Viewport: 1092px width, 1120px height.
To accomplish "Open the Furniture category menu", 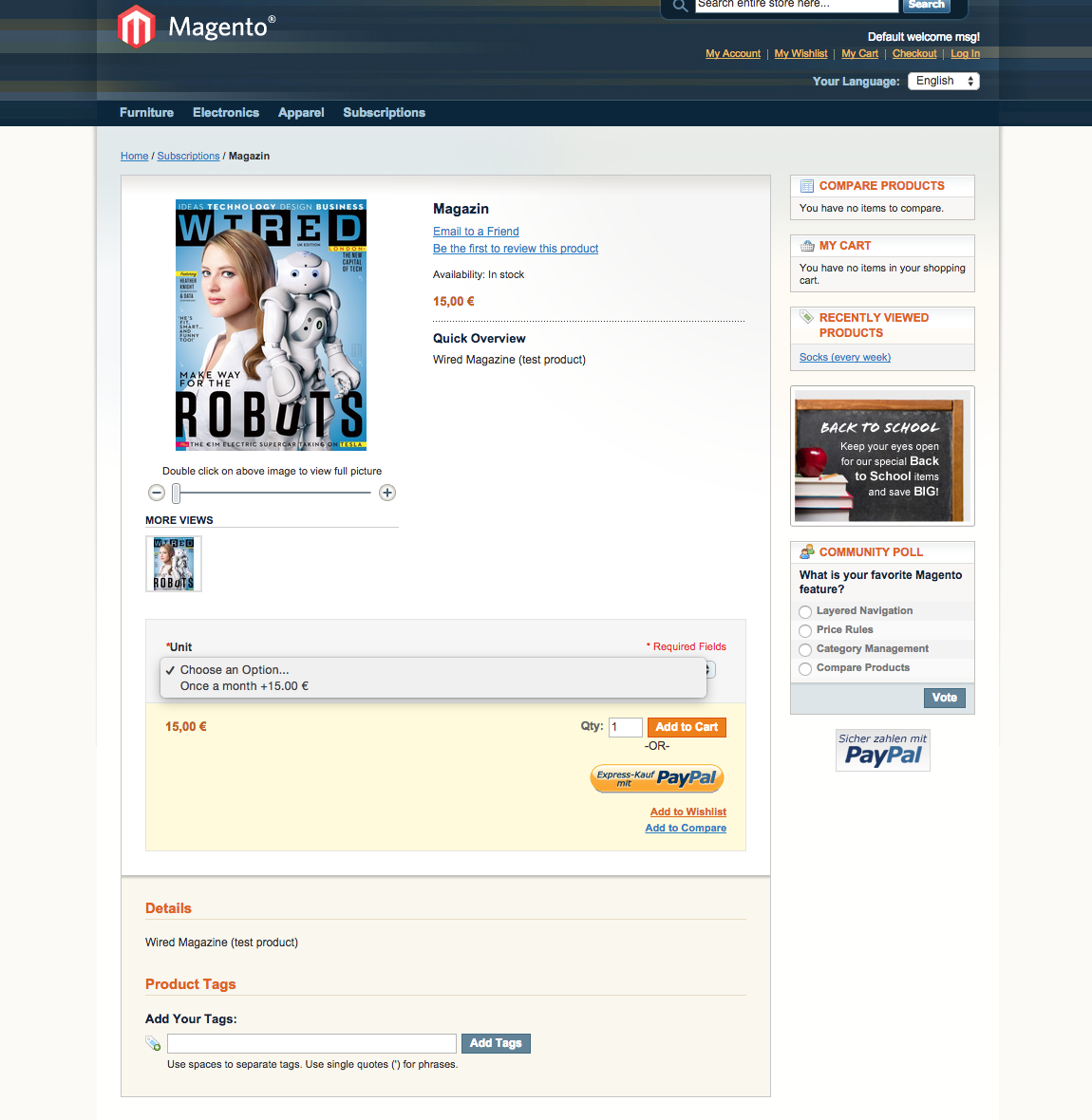I will (x=146, y=112).
